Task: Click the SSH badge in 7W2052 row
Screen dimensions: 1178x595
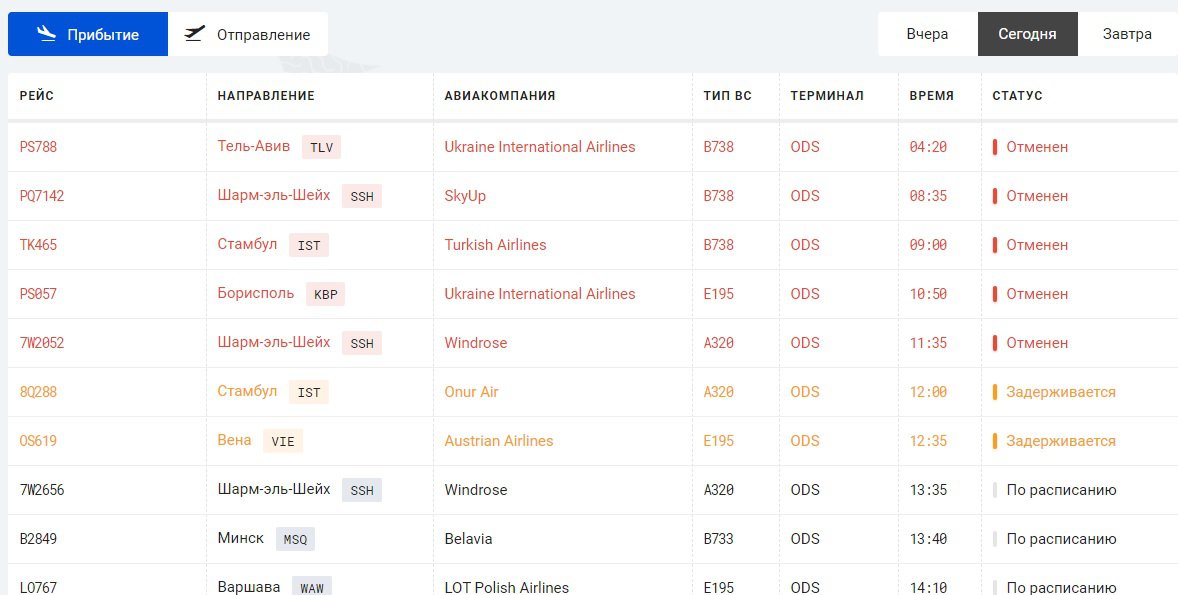Action: tap(362, 343)
